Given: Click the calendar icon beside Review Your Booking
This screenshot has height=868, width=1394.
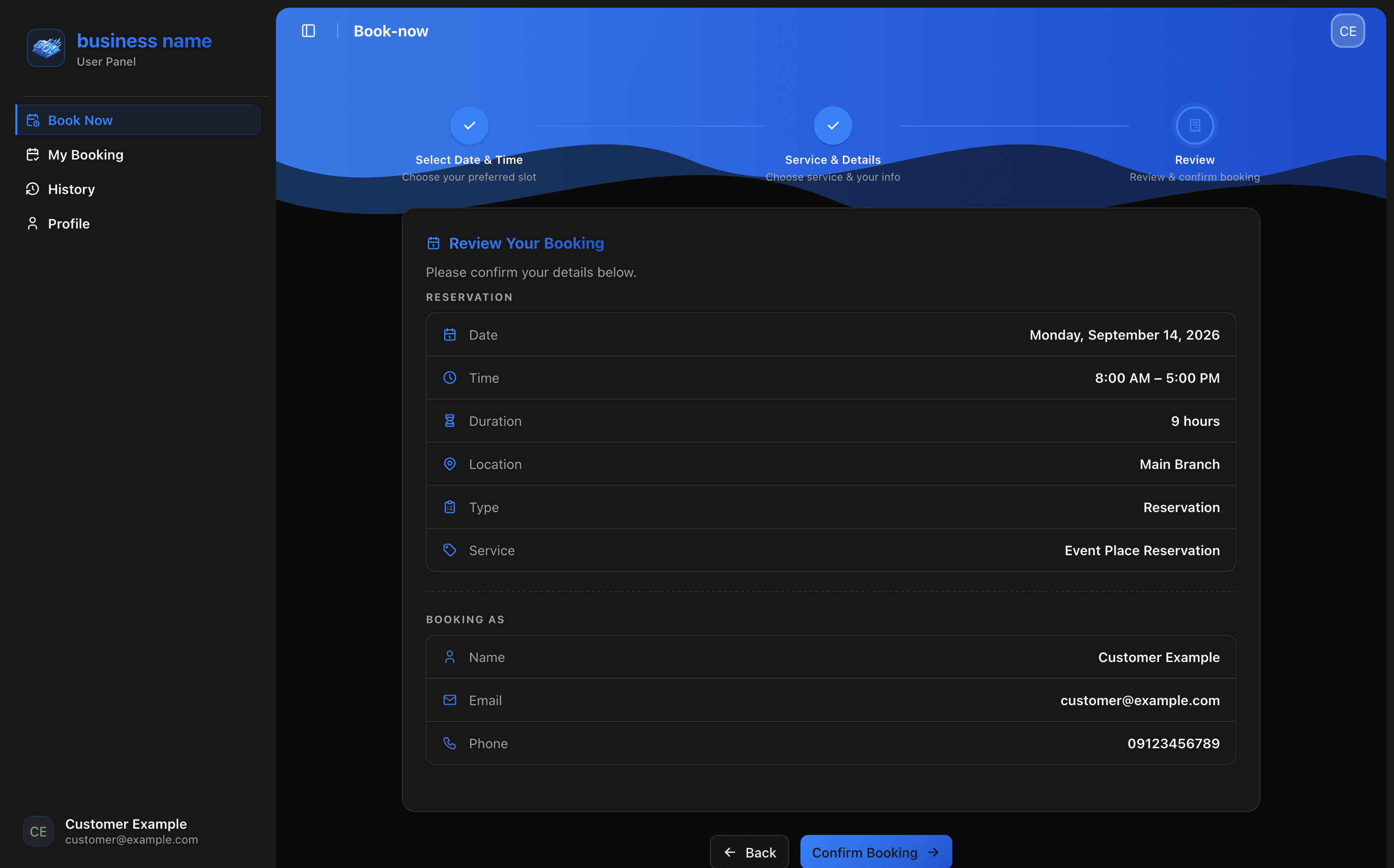Looking at the screenshot, I should 434,243.
